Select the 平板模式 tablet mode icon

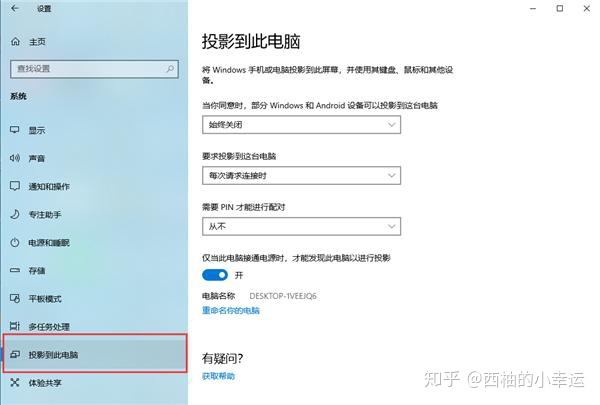[x=15, y=299]
